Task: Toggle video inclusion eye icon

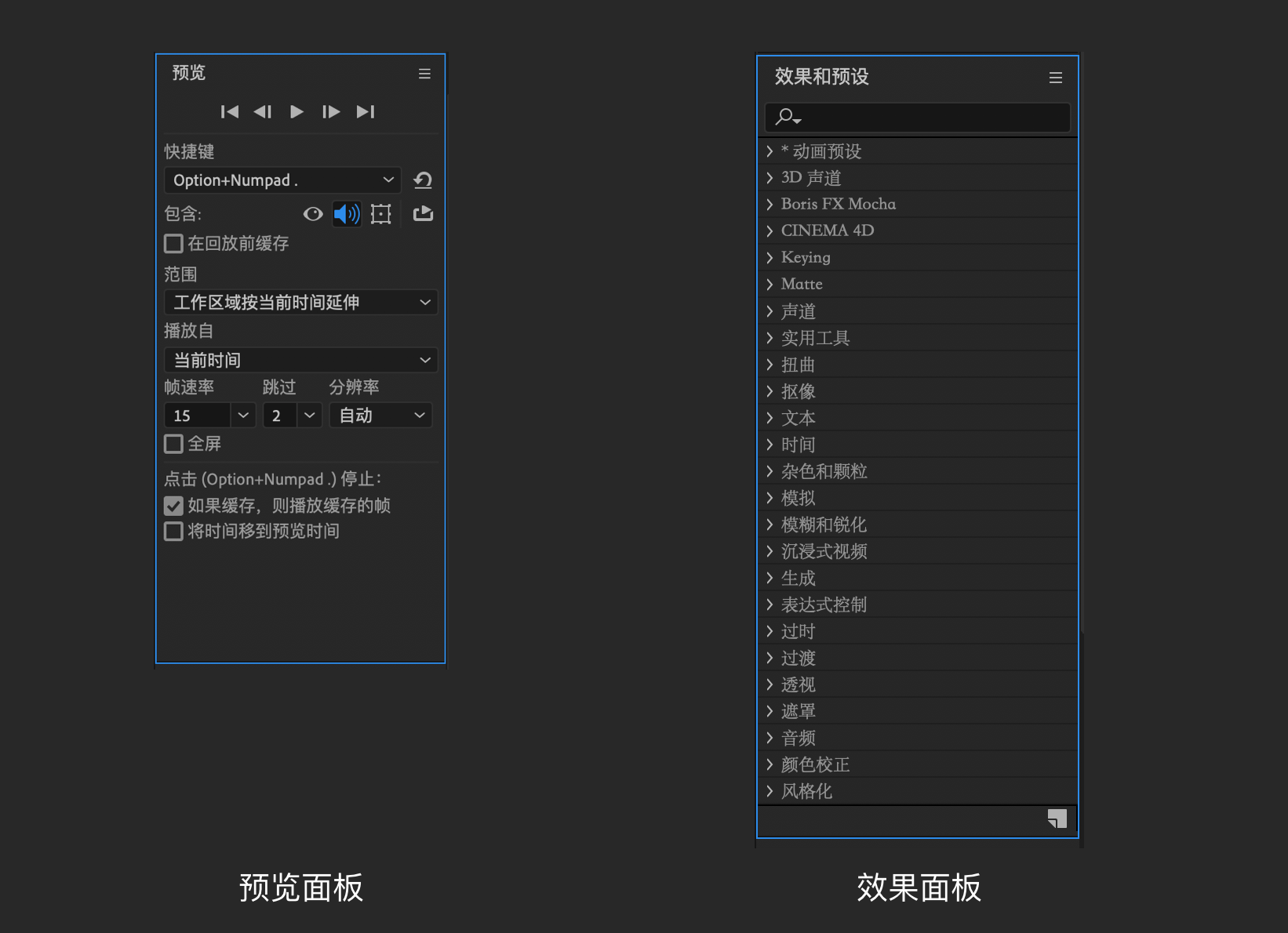Action: point(313,214)
